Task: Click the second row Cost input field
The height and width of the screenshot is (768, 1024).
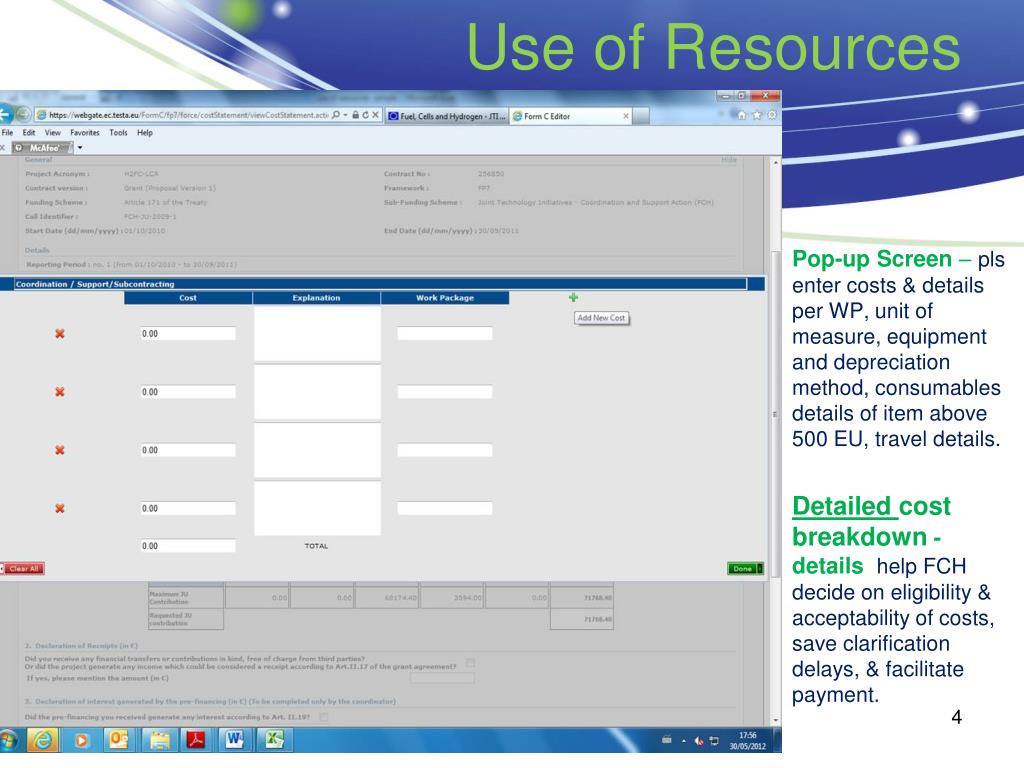Action: pos(188,392)
